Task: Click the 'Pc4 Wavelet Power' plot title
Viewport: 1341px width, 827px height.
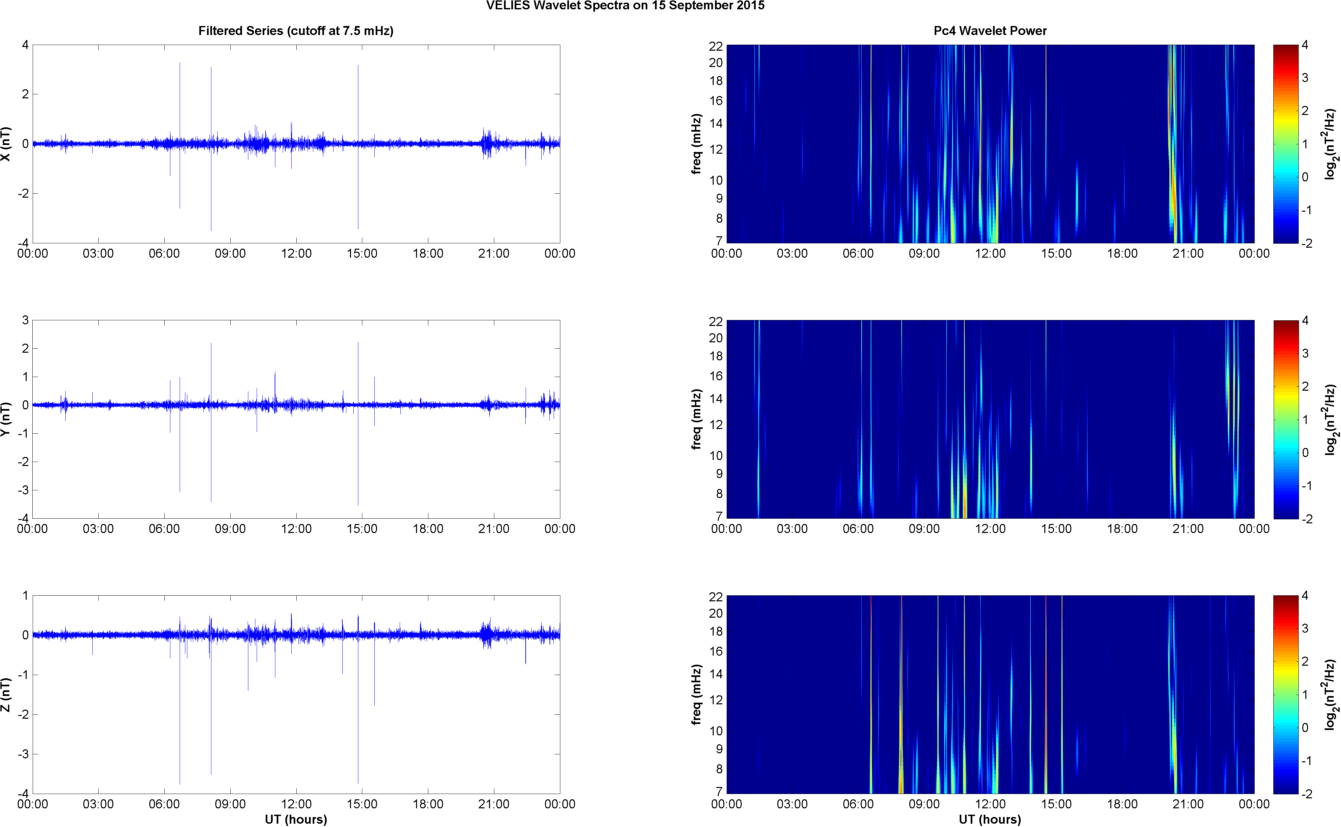Action: pyautogui.click(x=989, y=31)
